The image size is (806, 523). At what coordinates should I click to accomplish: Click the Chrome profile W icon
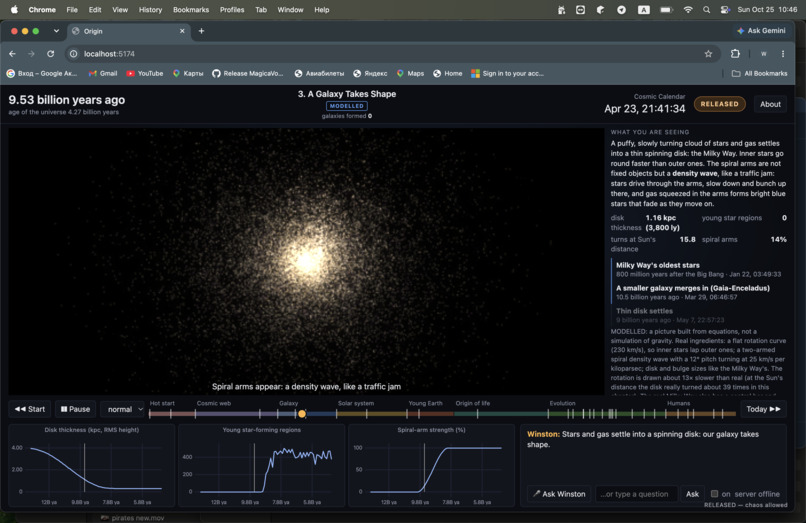click(x=763, y=53)
